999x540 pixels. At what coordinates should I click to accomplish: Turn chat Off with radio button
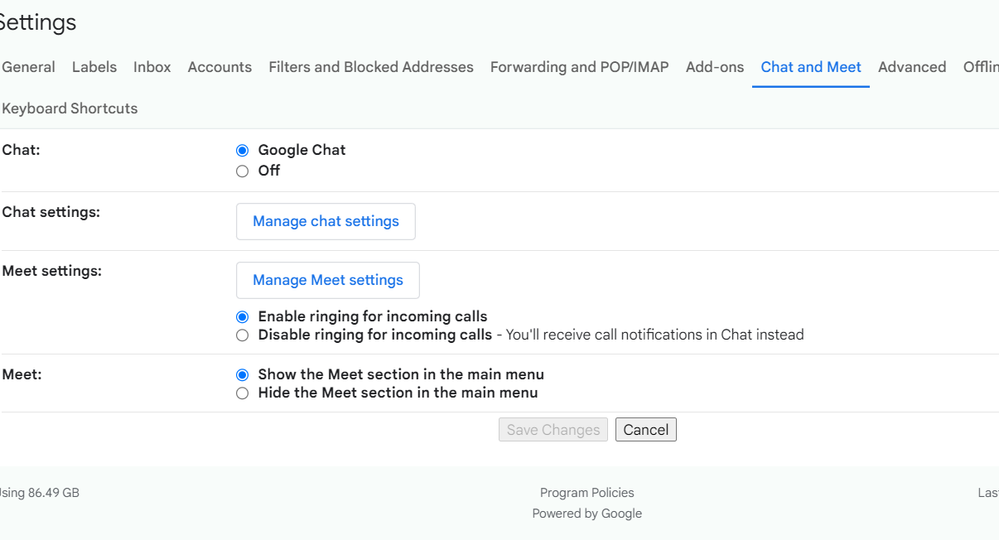pyautogui.click(x=242, y=171)
